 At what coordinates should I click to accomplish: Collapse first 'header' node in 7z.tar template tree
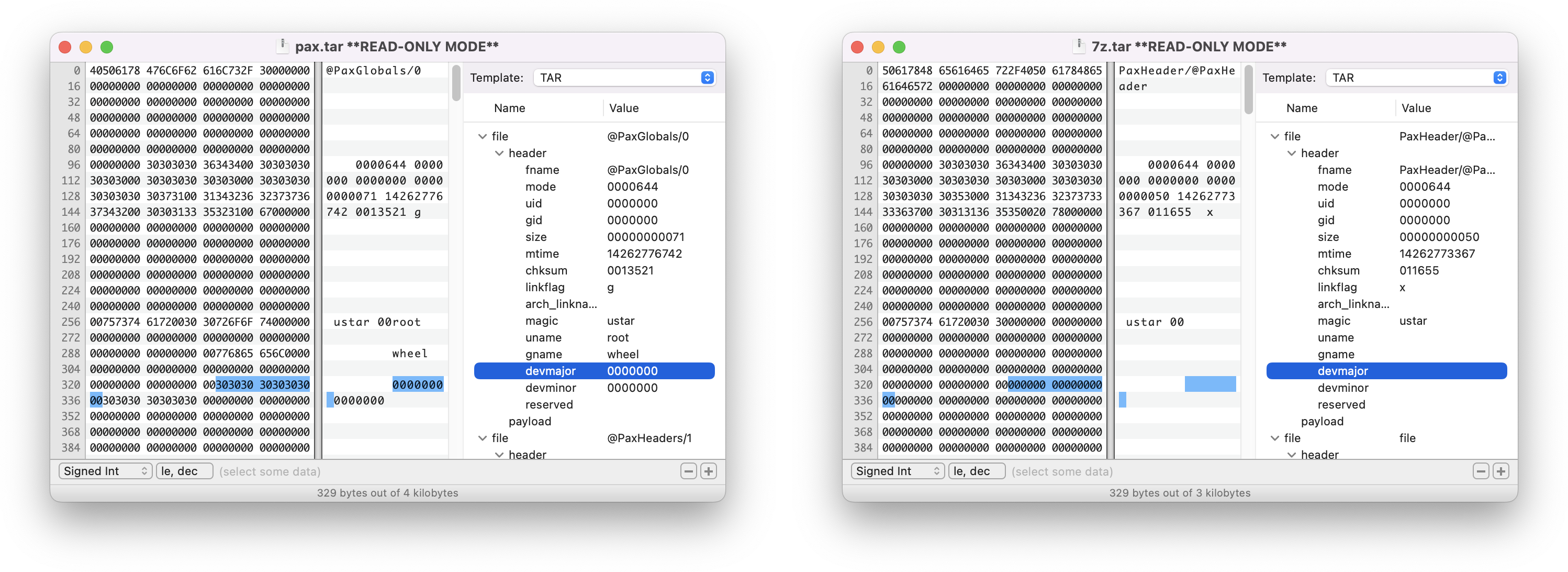(1292, 153)
